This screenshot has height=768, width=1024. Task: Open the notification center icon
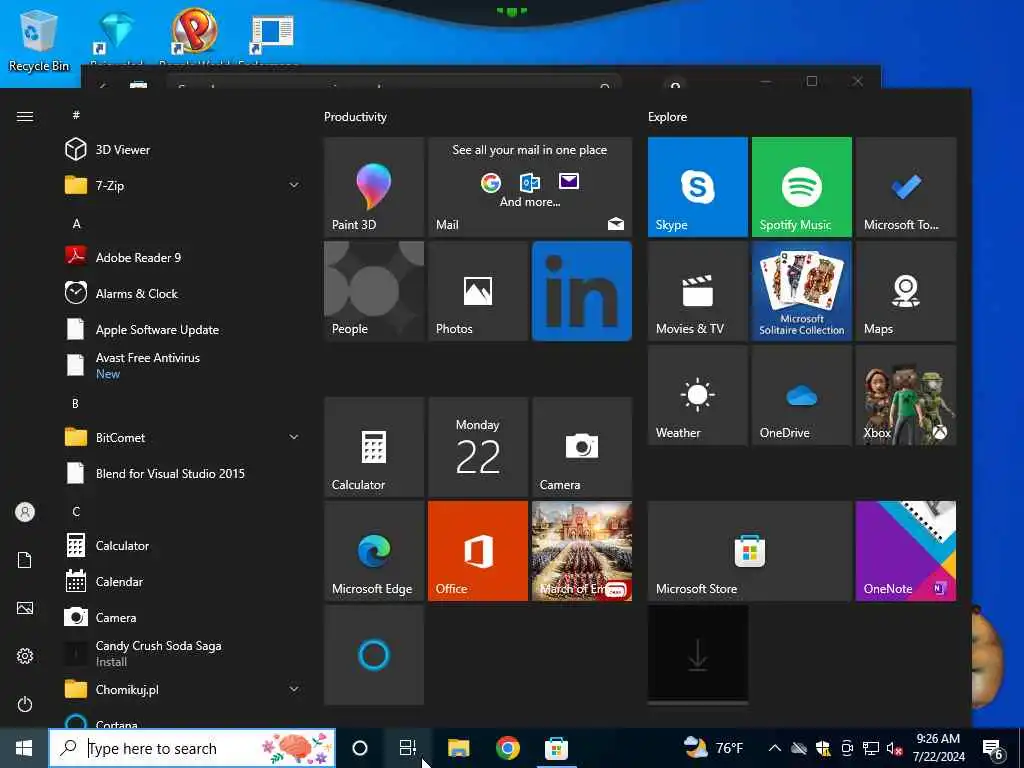993,749
